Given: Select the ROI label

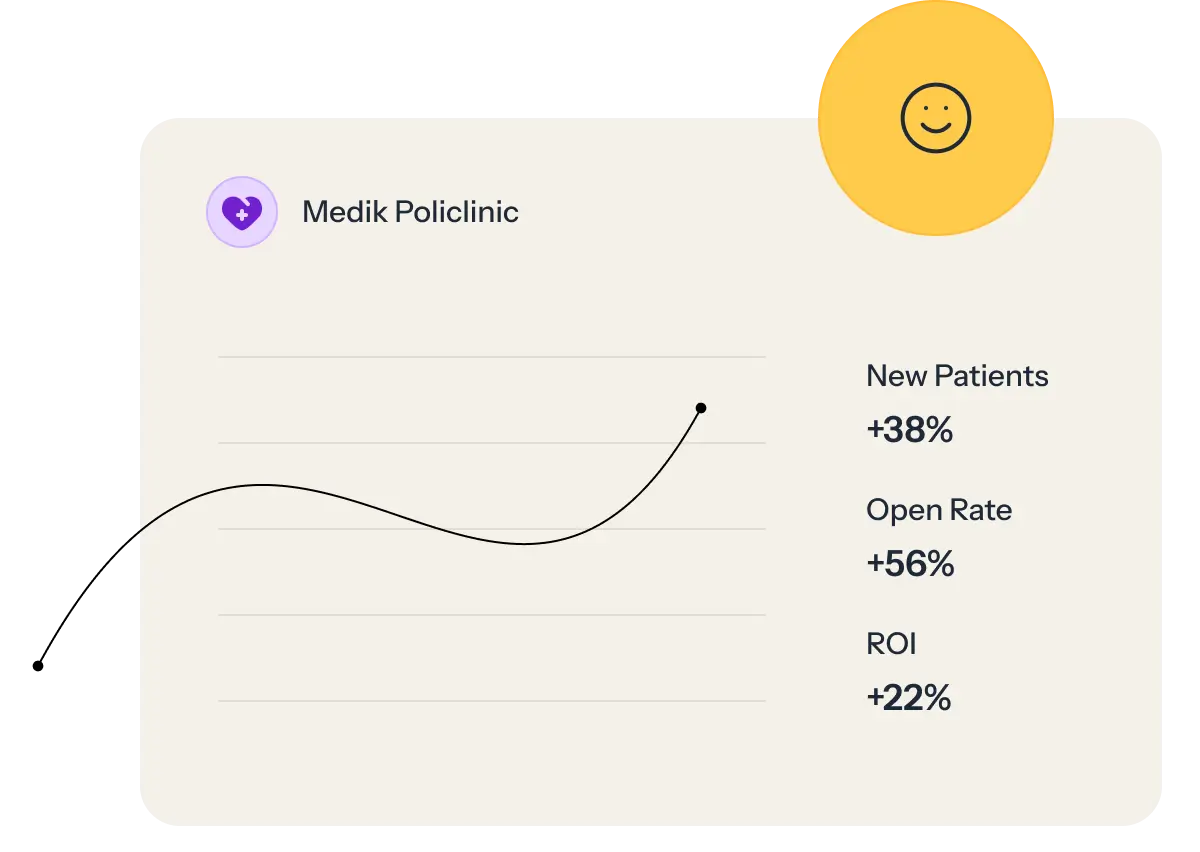Looking at the screenshot, I should click(891, 644).
